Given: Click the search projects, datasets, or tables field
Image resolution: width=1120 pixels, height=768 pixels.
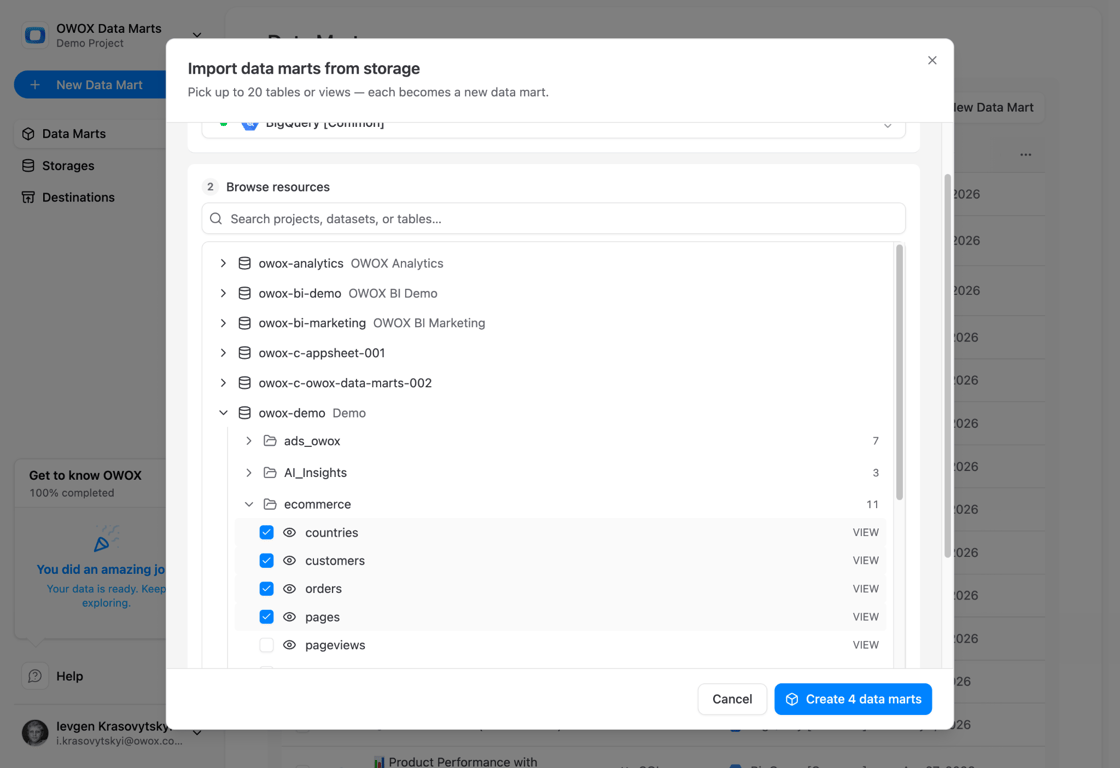Looking at the screenshot, I should (554, 219).
